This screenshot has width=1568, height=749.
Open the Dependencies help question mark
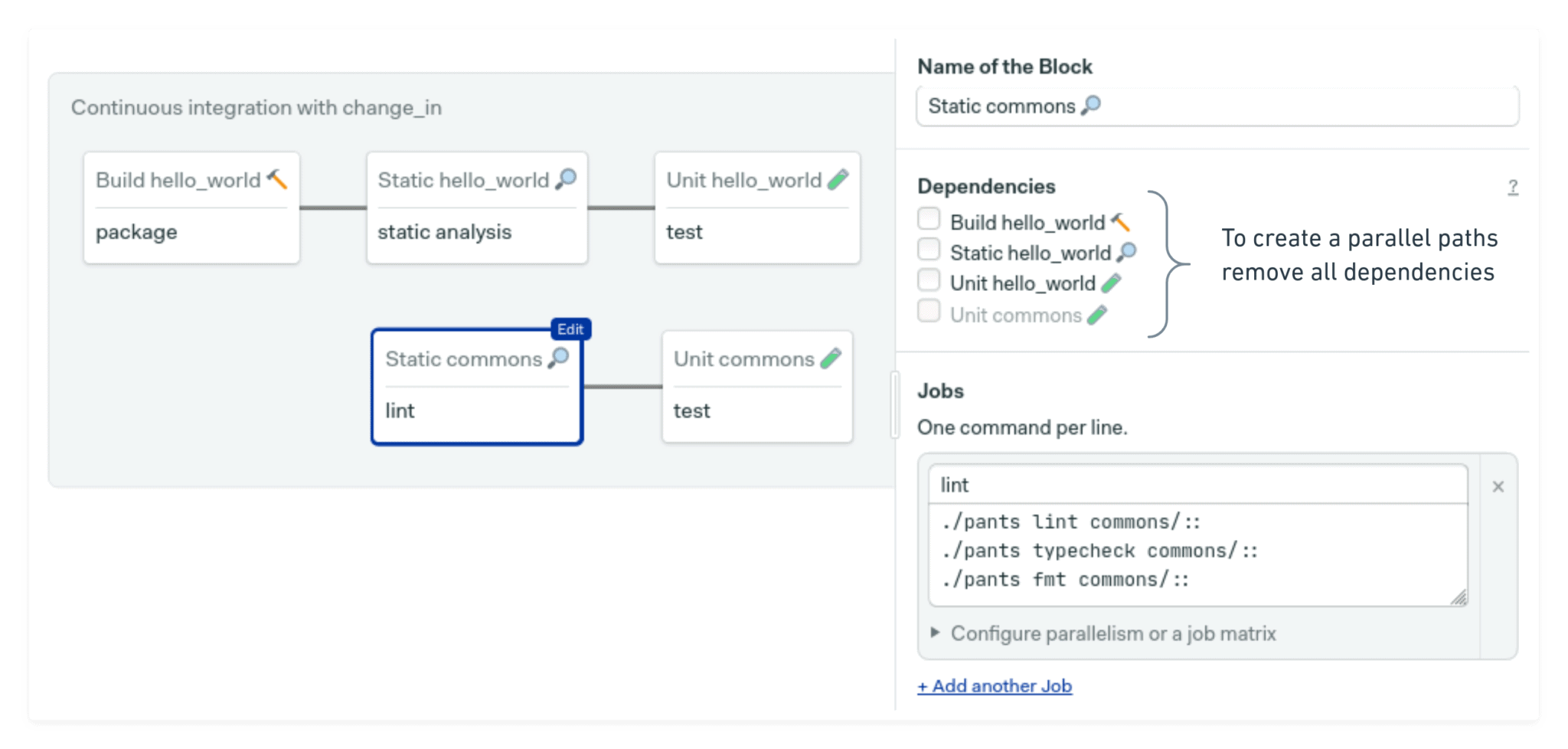coord(1512,186)
